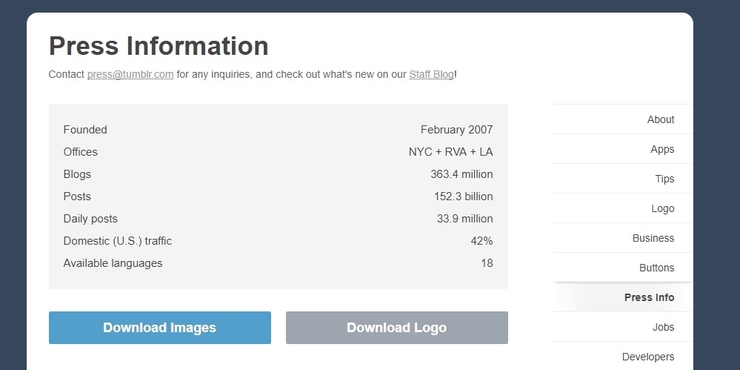Click the Daily posts 33.9 million row

tap(278, 219)
